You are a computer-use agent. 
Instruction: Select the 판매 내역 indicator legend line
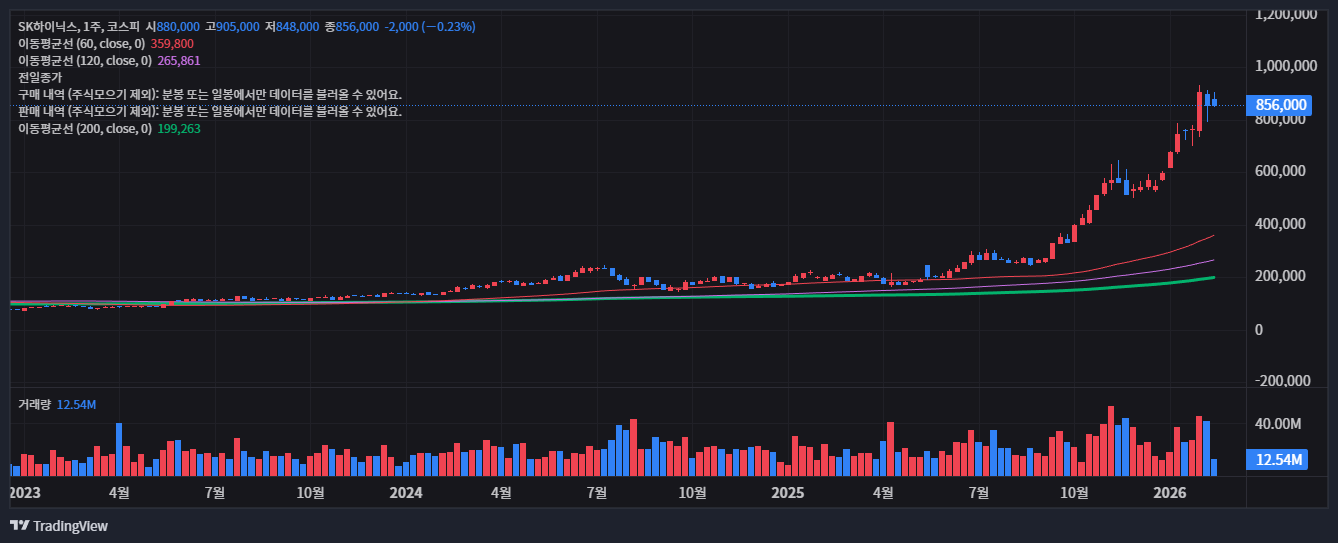(210, 111)
